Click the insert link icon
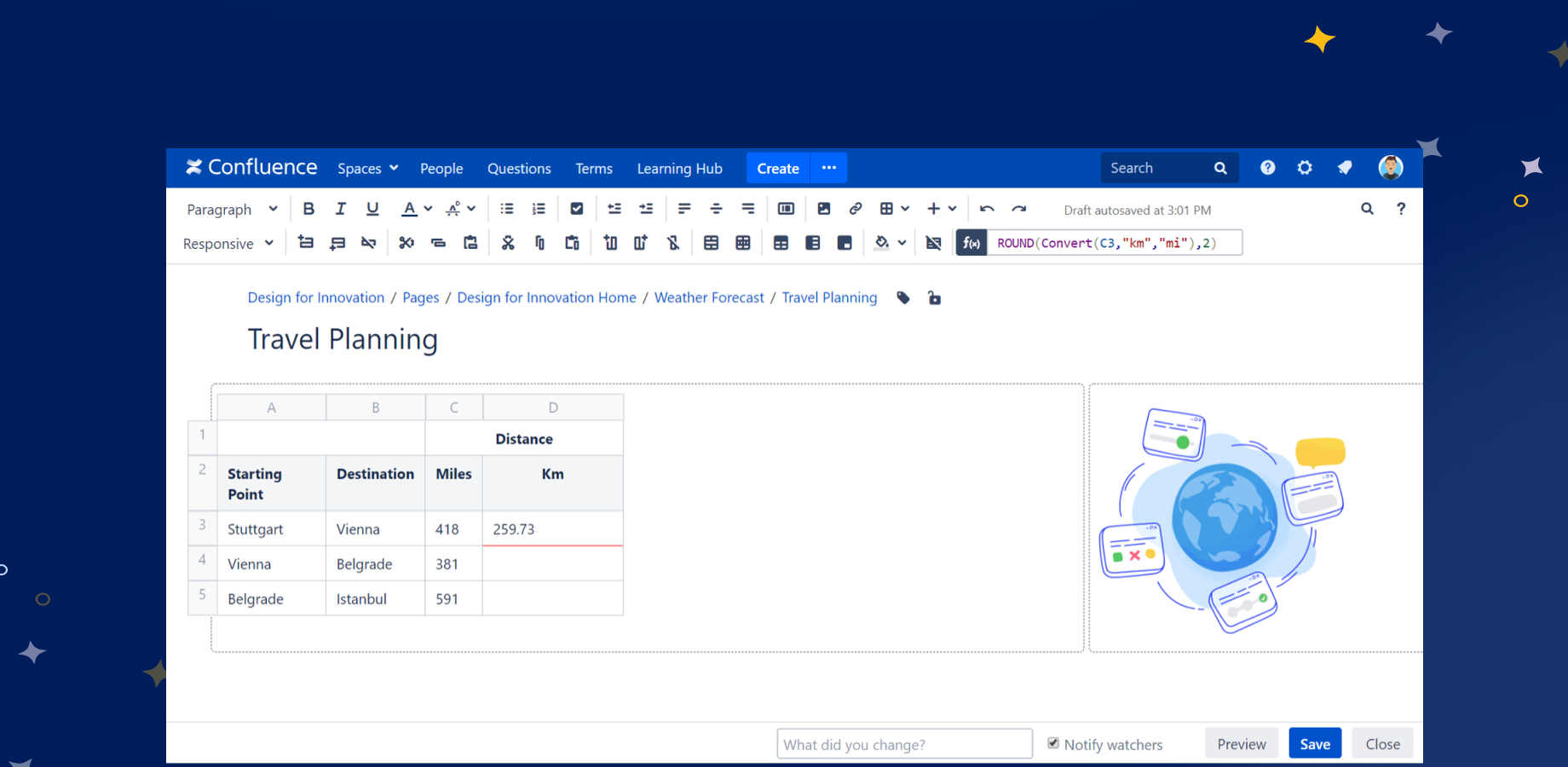 [x=856, y=209]
